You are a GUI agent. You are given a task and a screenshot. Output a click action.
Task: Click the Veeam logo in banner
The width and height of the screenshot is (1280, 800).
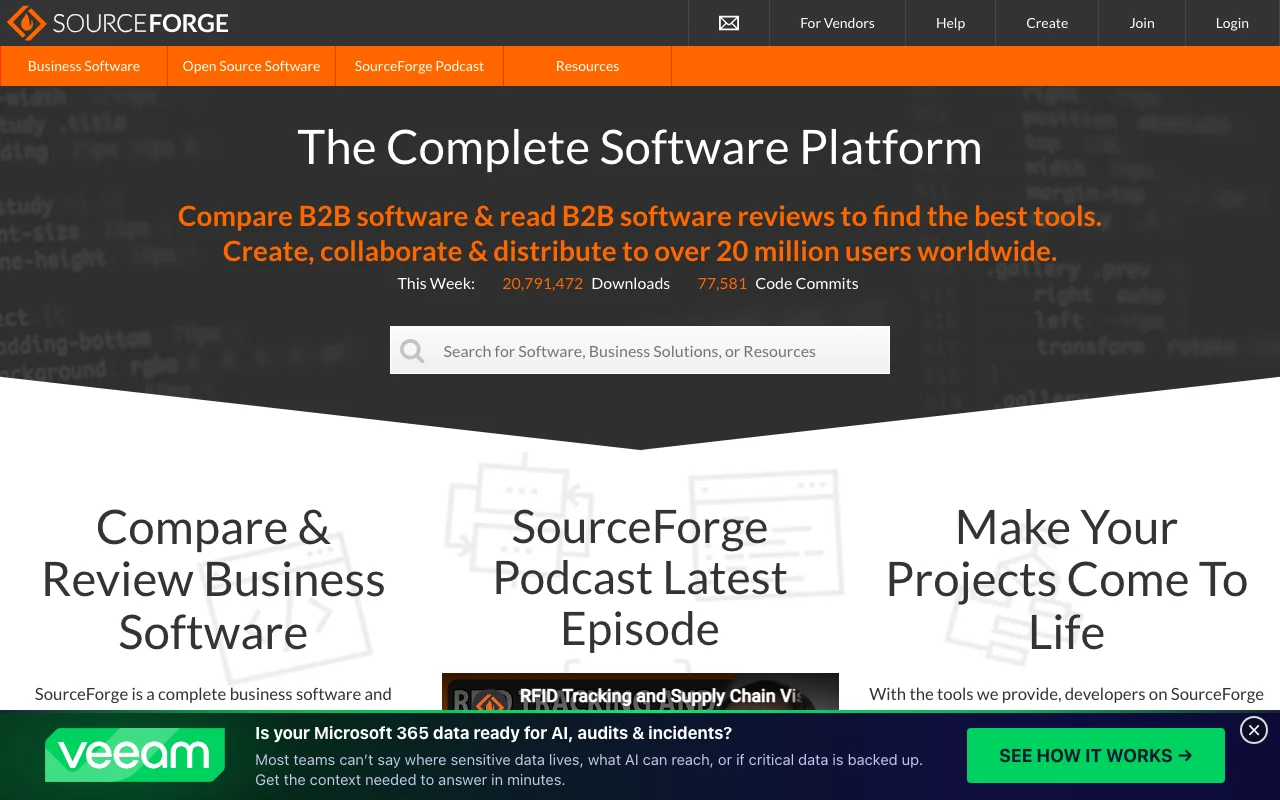[135, 755]
